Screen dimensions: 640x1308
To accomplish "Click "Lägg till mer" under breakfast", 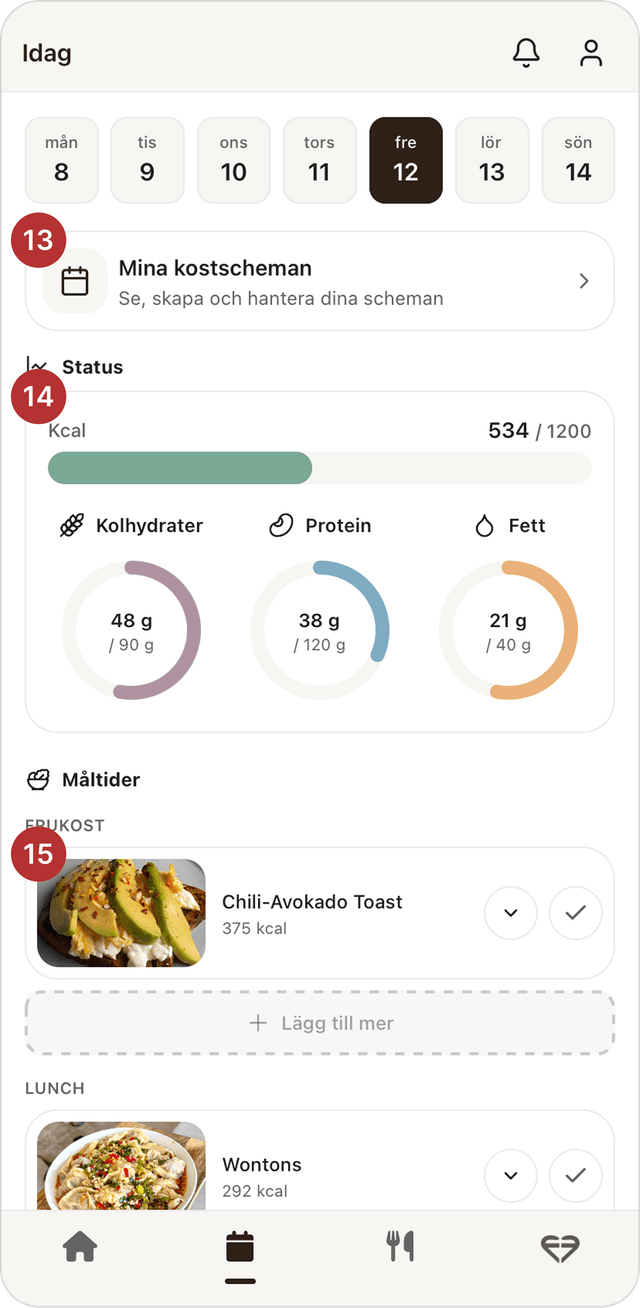I will [320, 1023].
